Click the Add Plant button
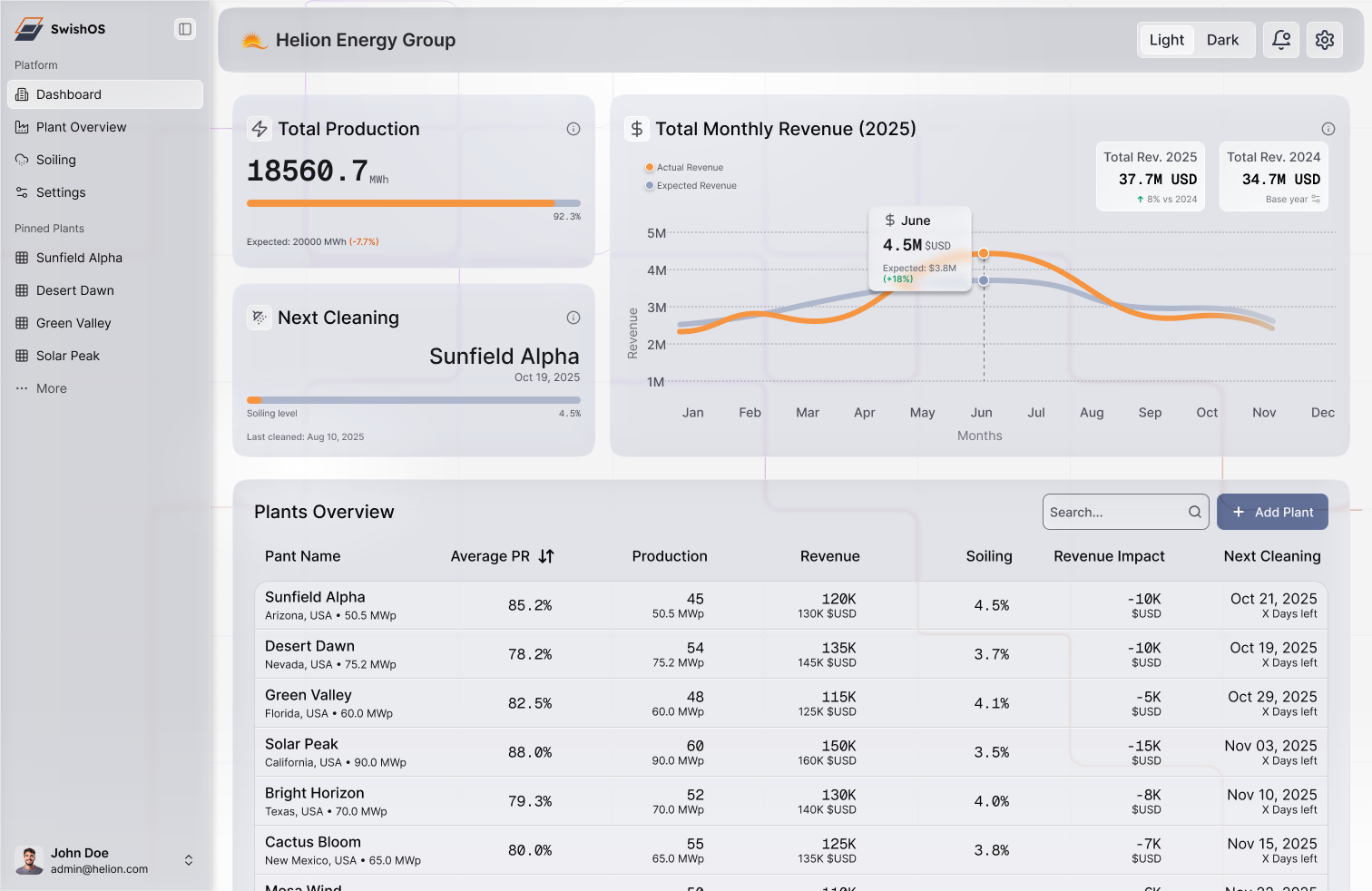This screenshot has height=891, width=1372. [1272, 512]
